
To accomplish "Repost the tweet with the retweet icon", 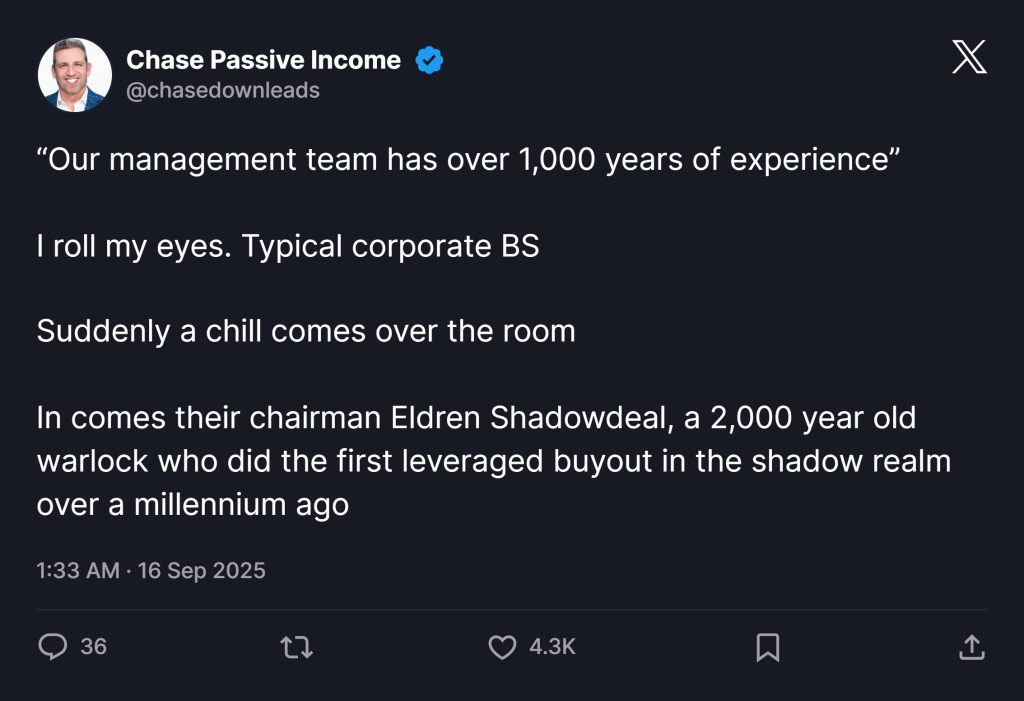I will (297, 648).
